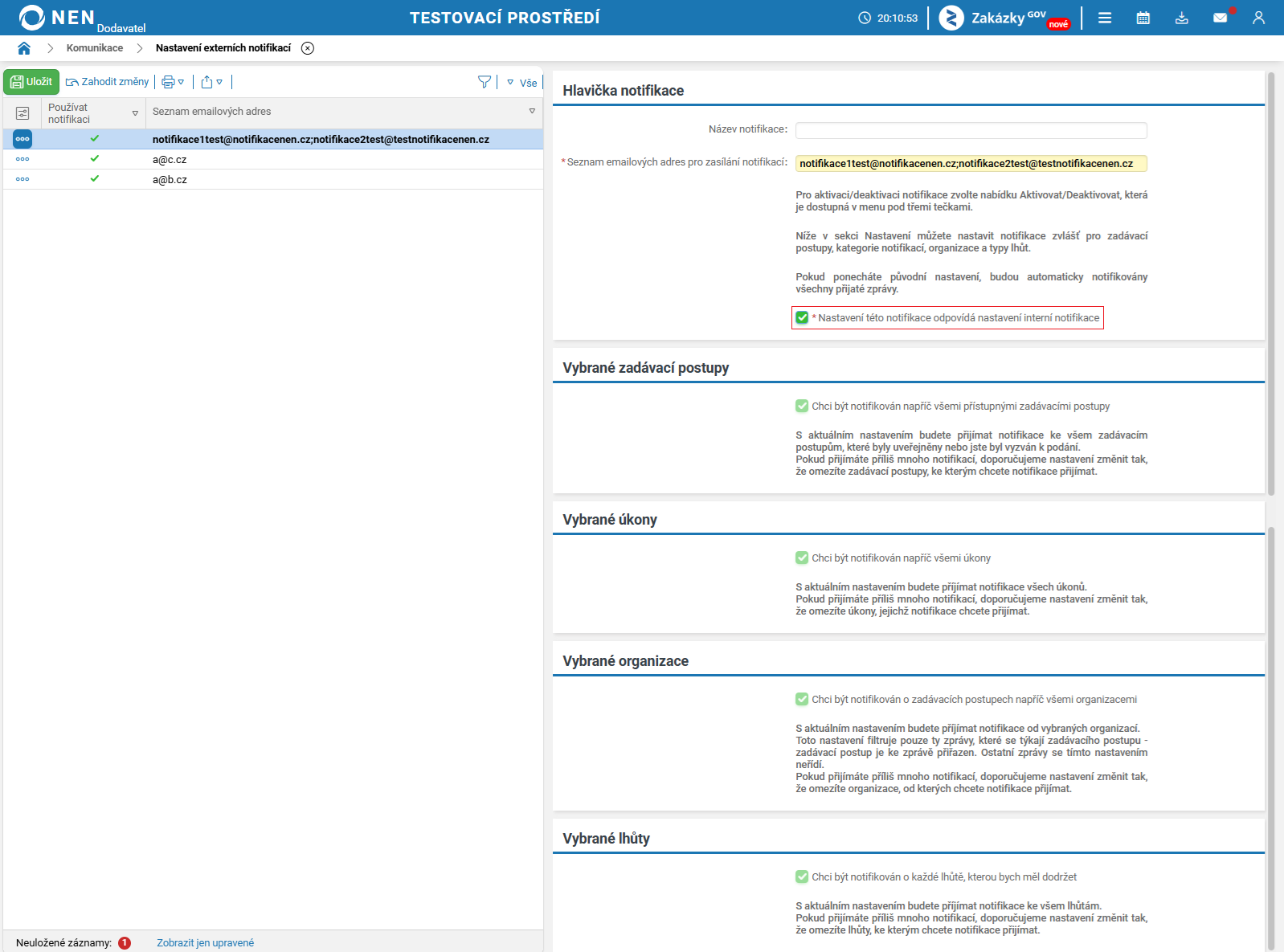Click Zobrazit jen upravené link
1284x952 pixels.
(205, 943)
